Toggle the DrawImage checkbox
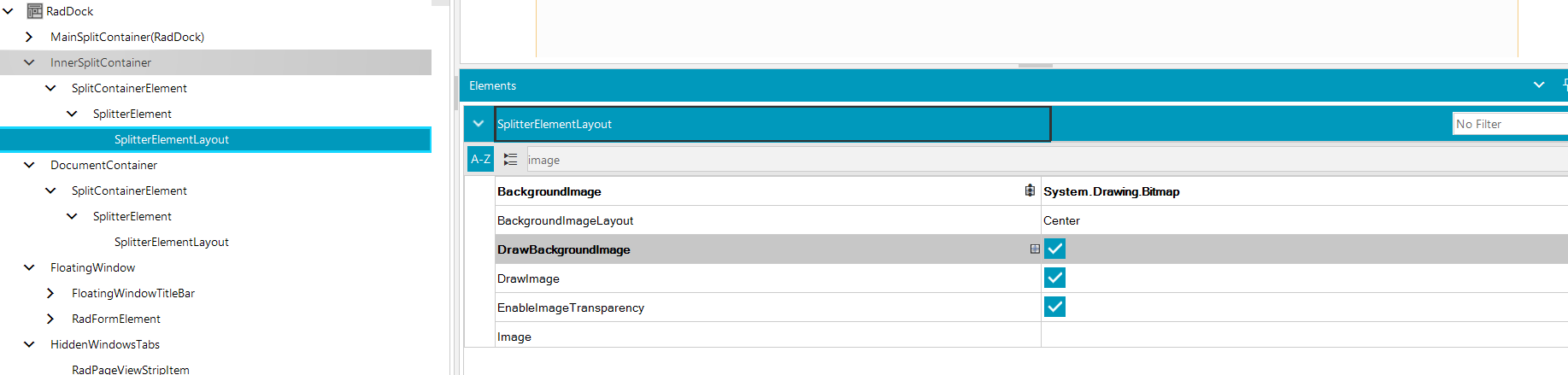The width and height of the screenshot is (1568, 375). (x=1054, y=278)
